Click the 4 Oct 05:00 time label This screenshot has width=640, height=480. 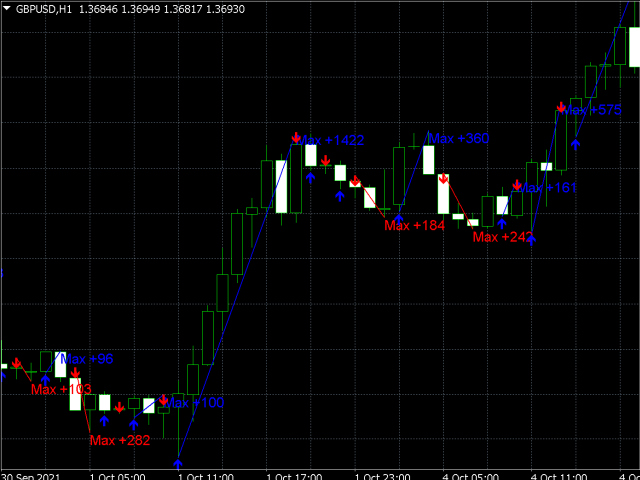tap(471, 476)
